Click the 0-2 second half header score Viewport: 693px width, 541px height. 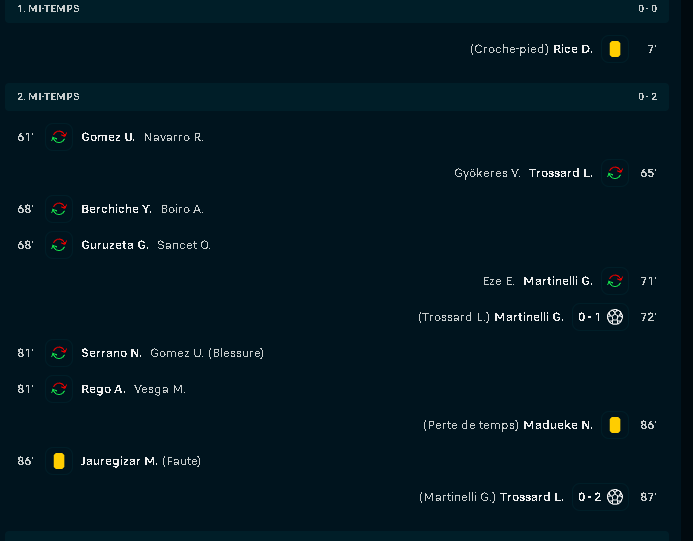click(647, 97)
